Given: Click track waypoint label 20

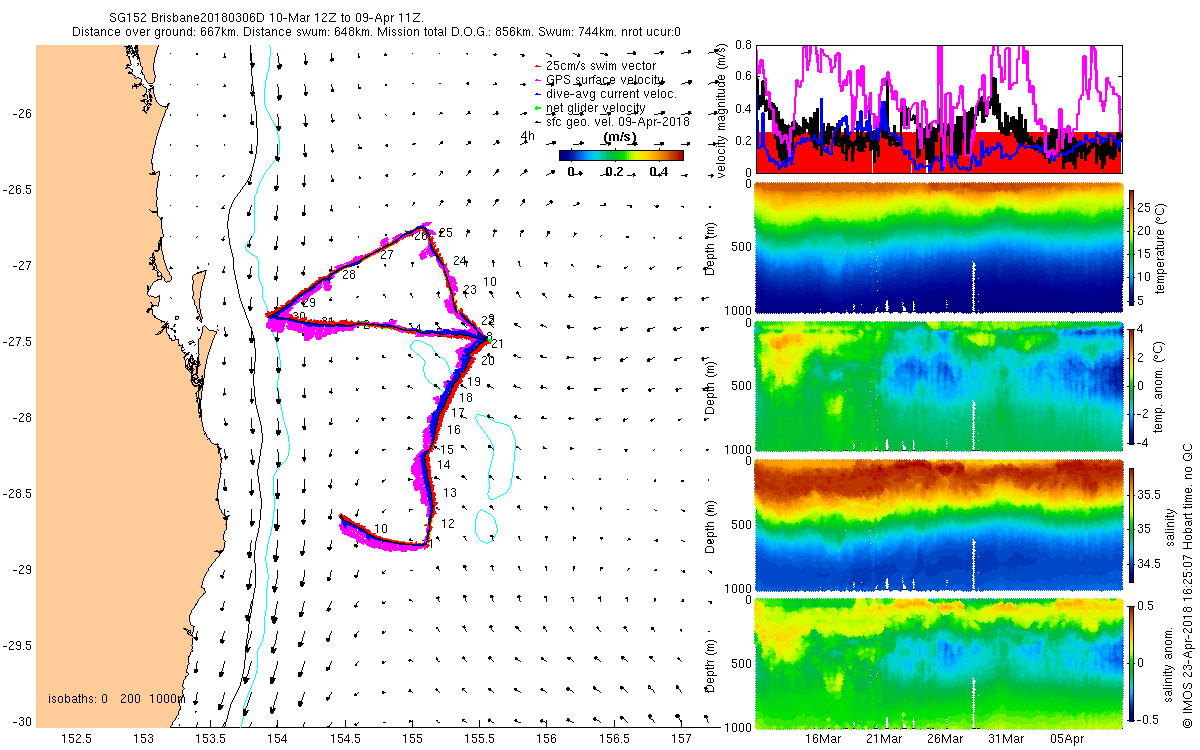Looking at the screenshot, I should coord(487,360).
